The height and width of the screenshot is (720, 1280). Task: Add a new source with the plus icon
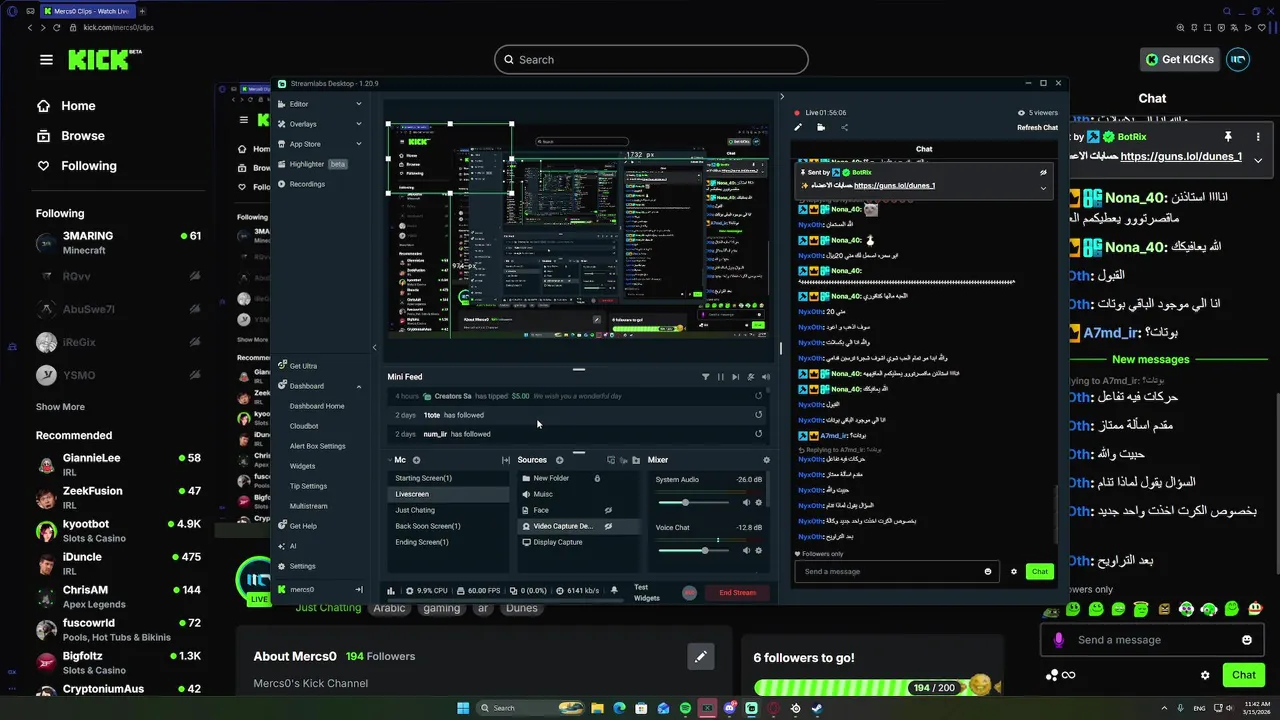[x=559, y=460]
